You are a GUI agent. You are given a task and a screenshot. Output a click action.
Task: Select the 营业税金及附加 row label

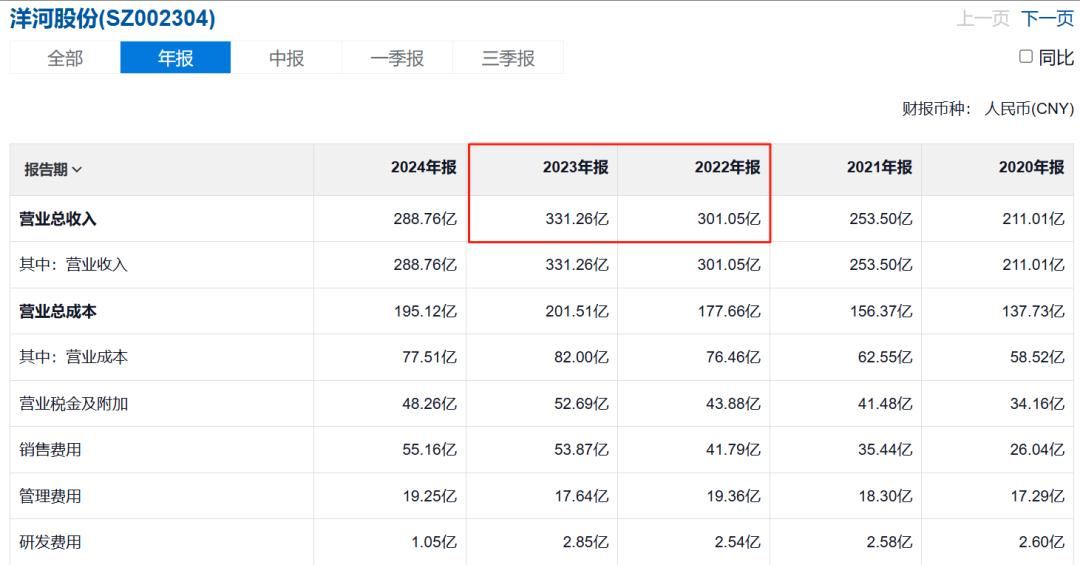click(x=74, y=404)
